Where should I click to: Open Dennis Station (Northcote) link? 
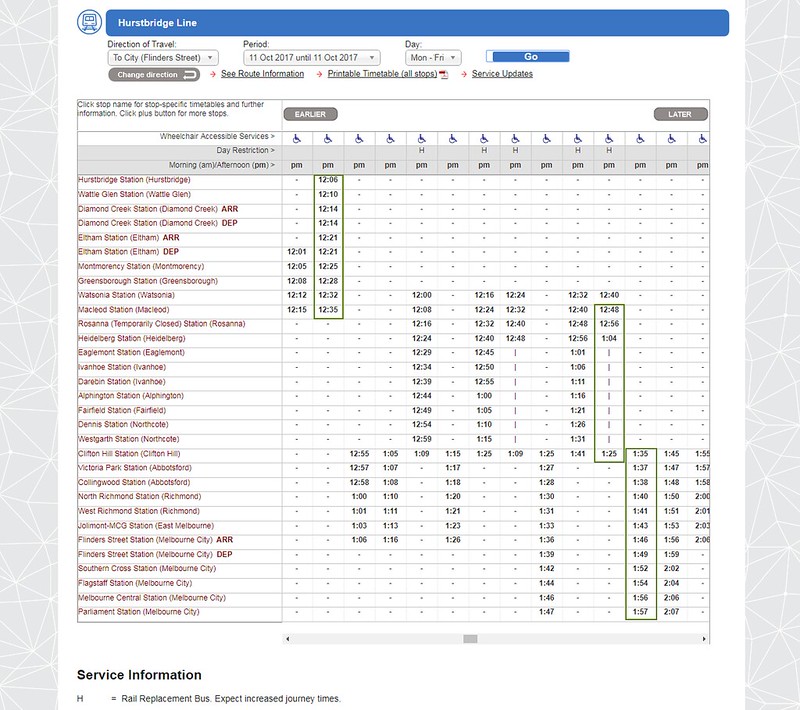[x=123, y=424]
